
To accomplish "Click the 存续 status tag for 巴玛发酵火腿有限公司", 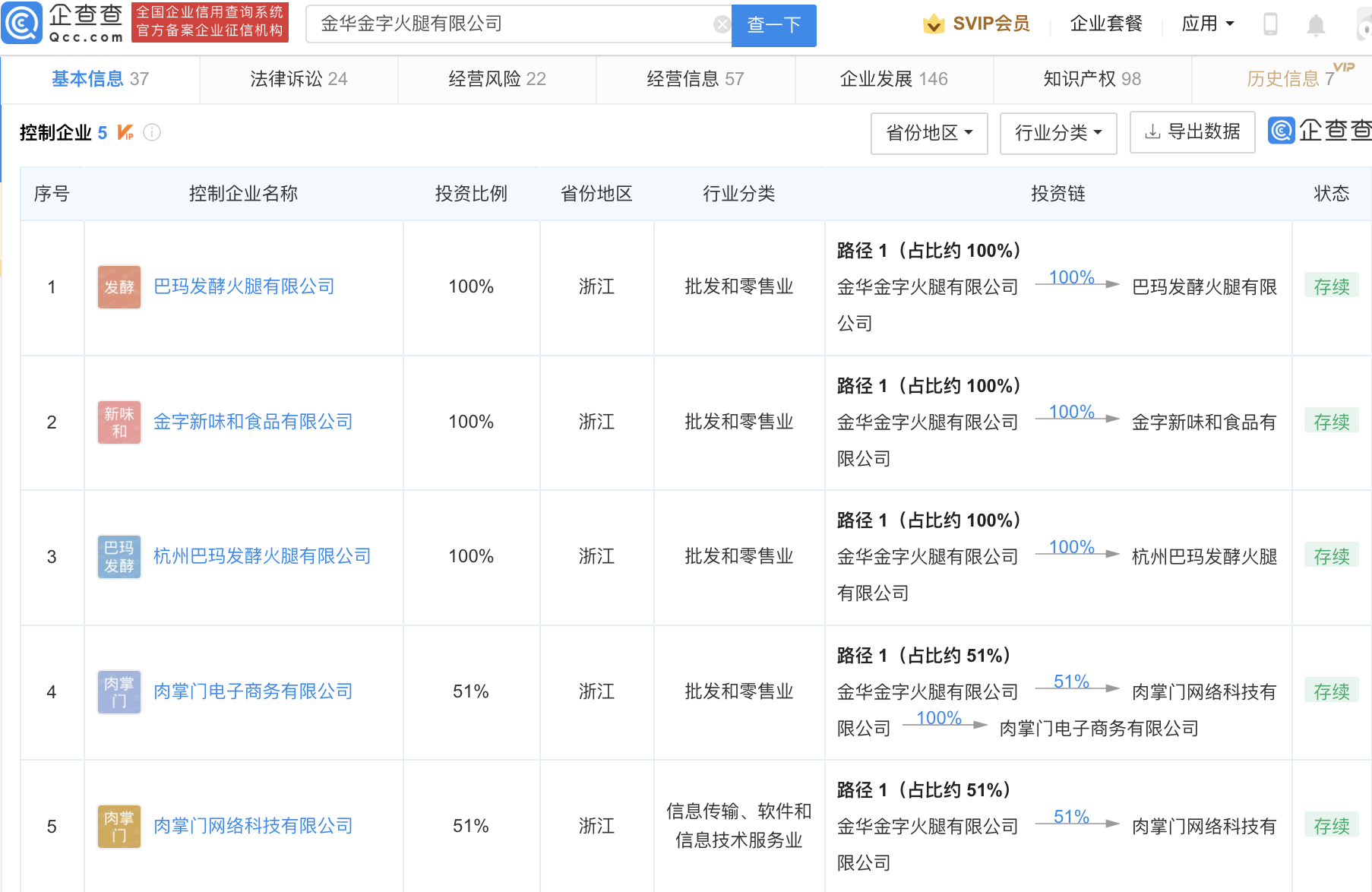I will [x=1332, y=286].
